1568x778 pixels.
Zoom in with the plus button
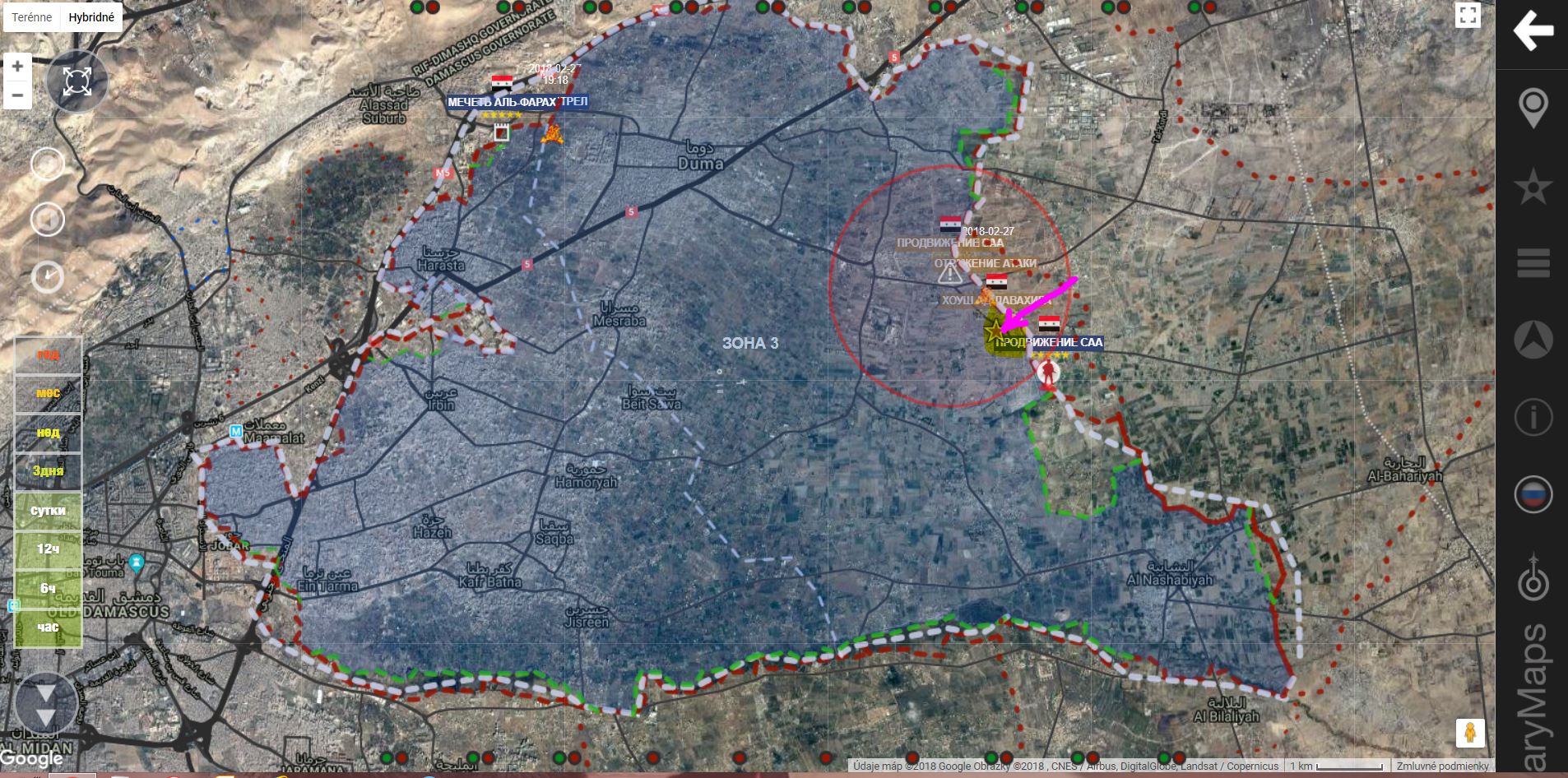(17, 67)
